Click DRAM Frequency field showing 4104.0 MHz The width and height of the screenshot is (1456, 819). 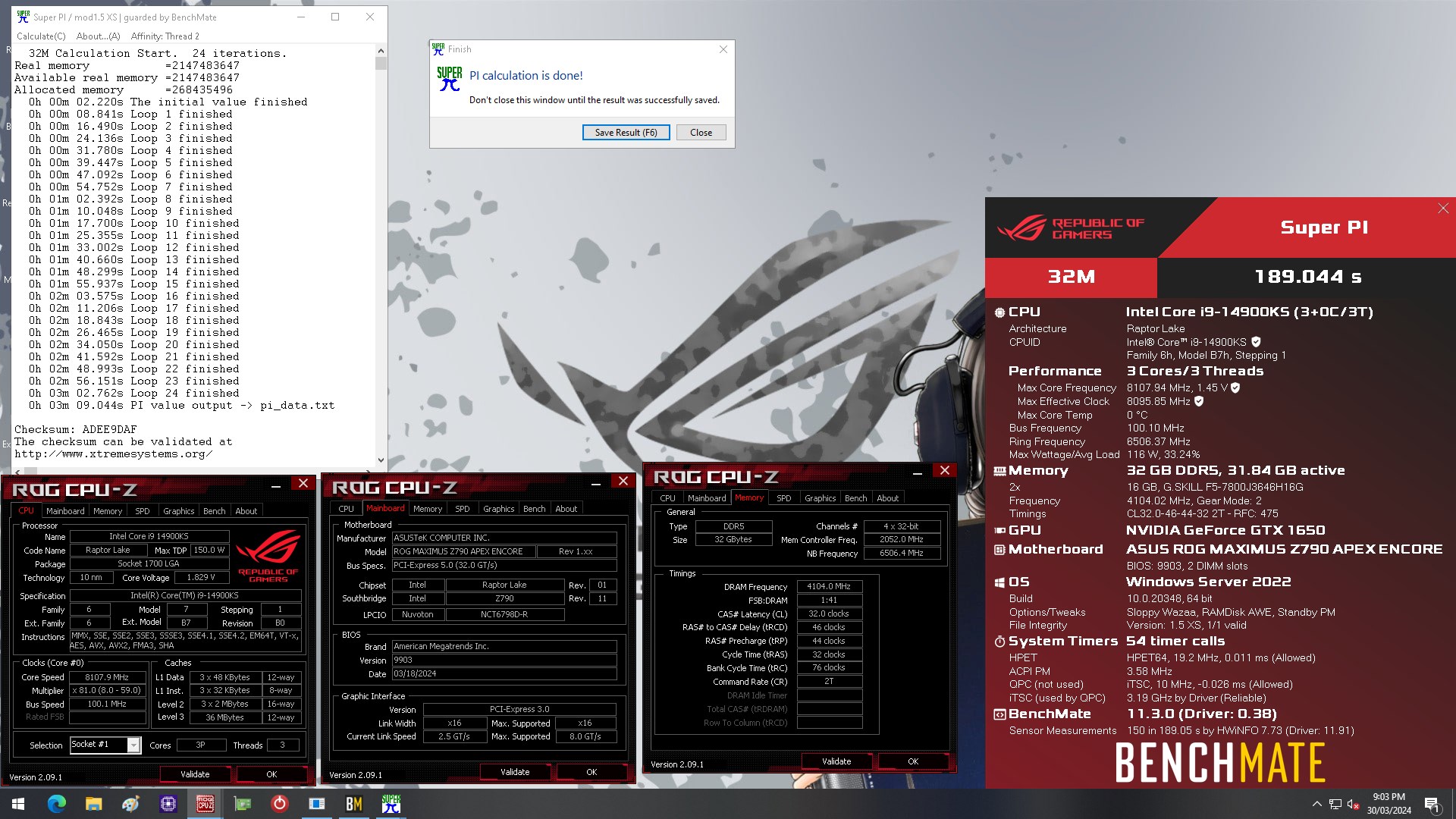point(829,586)
